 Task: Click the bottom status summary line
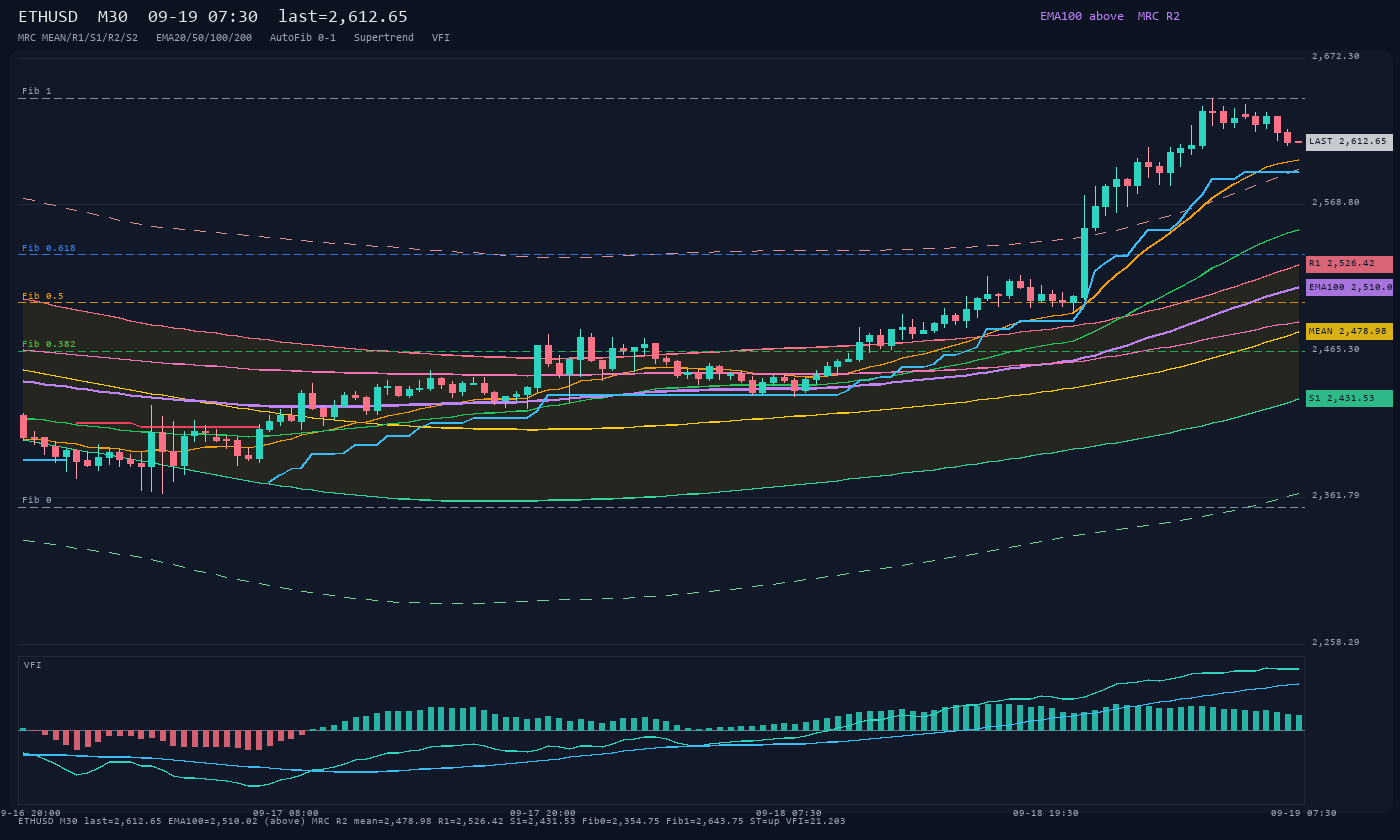tap(431, 821)
